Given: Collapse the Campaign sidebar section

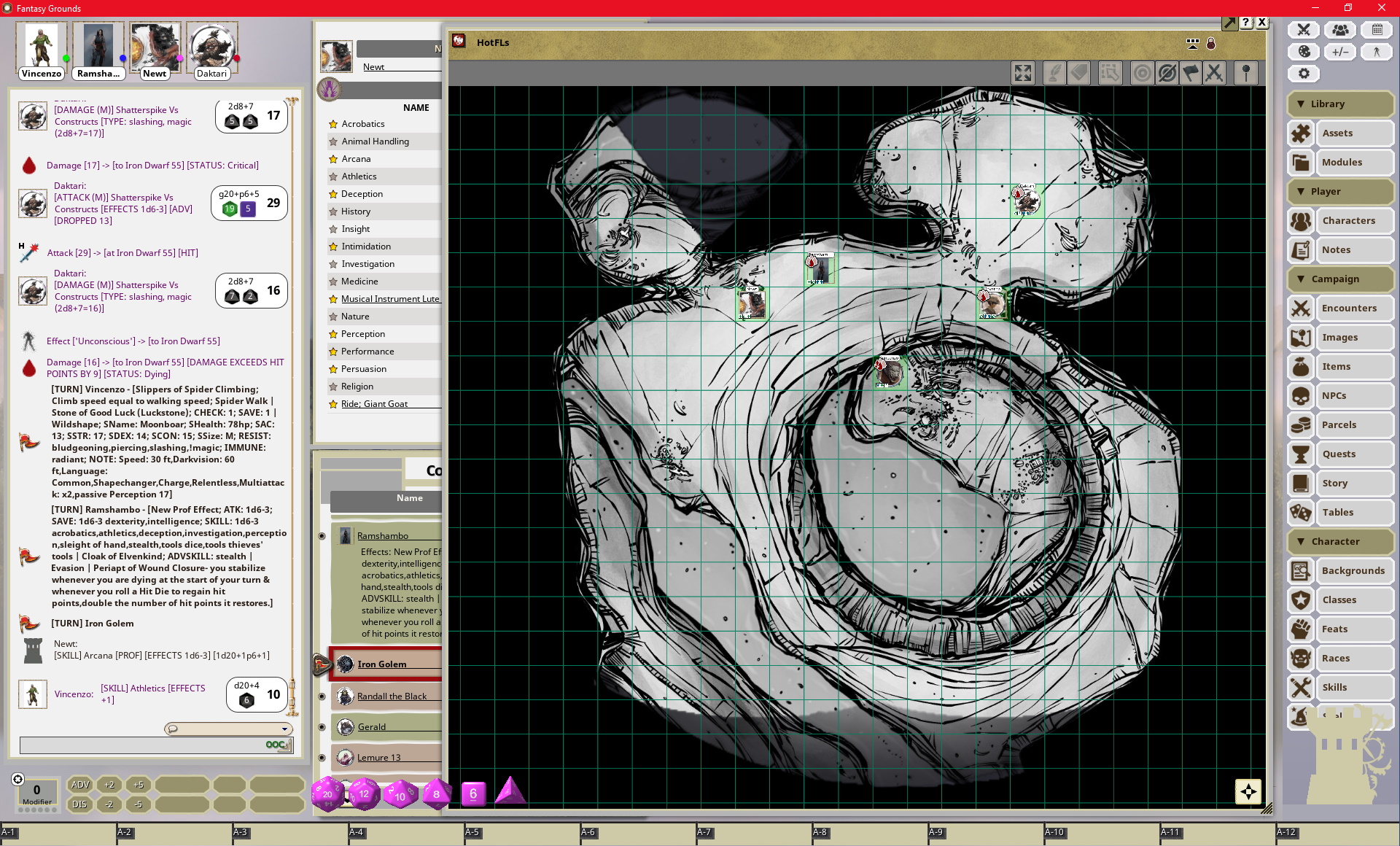Looking at the screenshot, I should [x=1340, y=279].
